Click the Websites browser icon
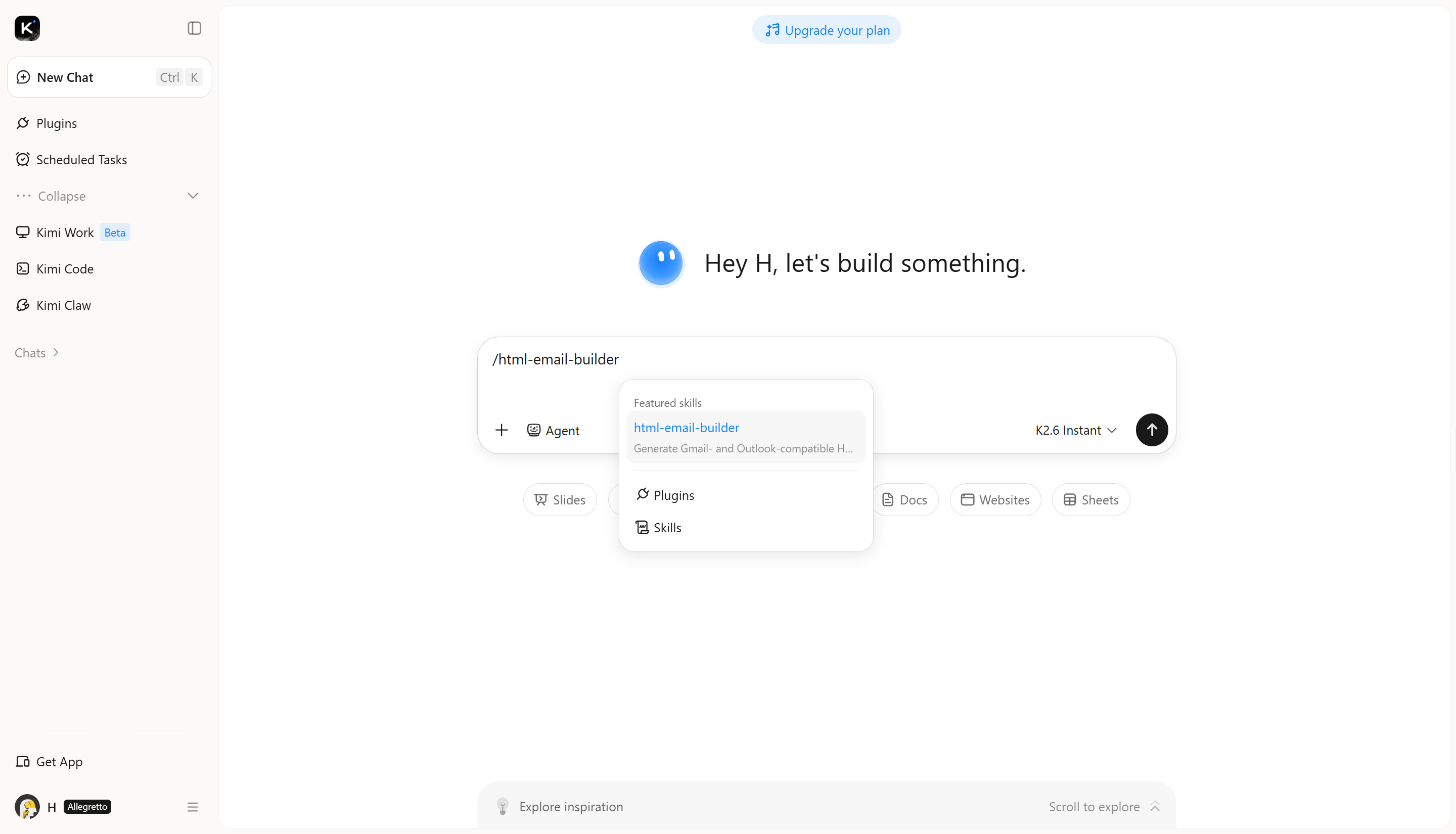1456x834 pixels. click(x=968, y=500)
